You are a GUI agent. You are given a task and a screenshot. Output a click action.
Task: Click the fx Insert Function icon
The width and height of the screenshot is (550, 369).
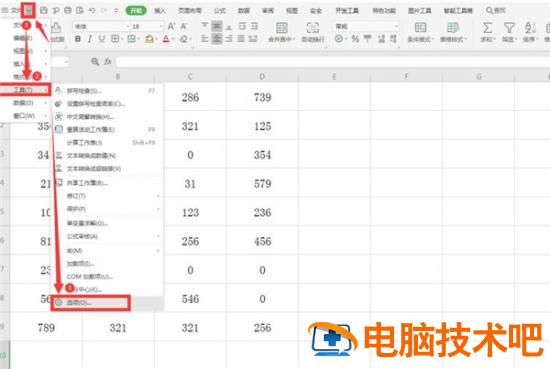pyautogui.click(x=108, y=62)
